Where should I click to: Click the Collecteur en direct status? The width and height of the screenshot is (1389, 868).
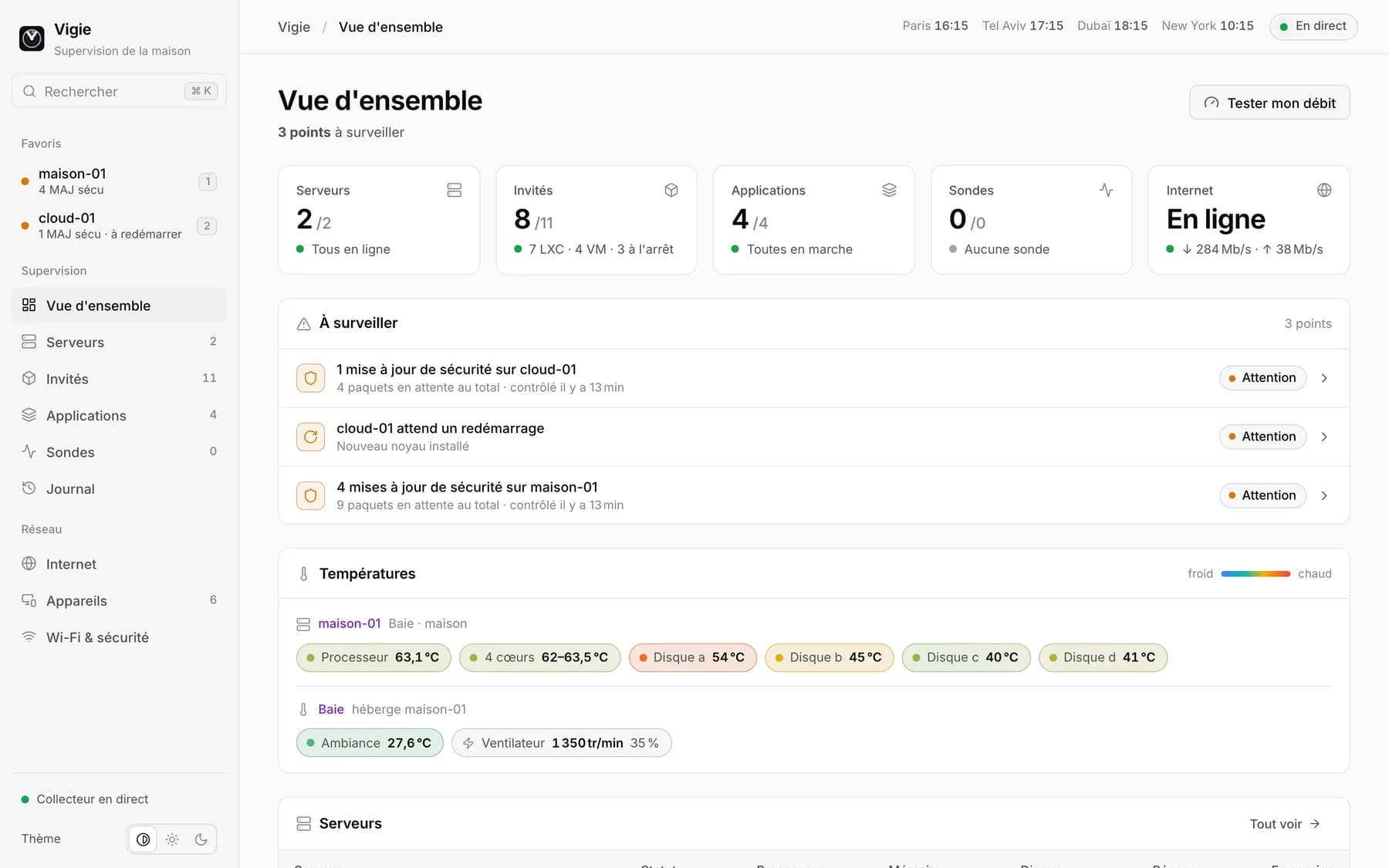pos(85,799)
